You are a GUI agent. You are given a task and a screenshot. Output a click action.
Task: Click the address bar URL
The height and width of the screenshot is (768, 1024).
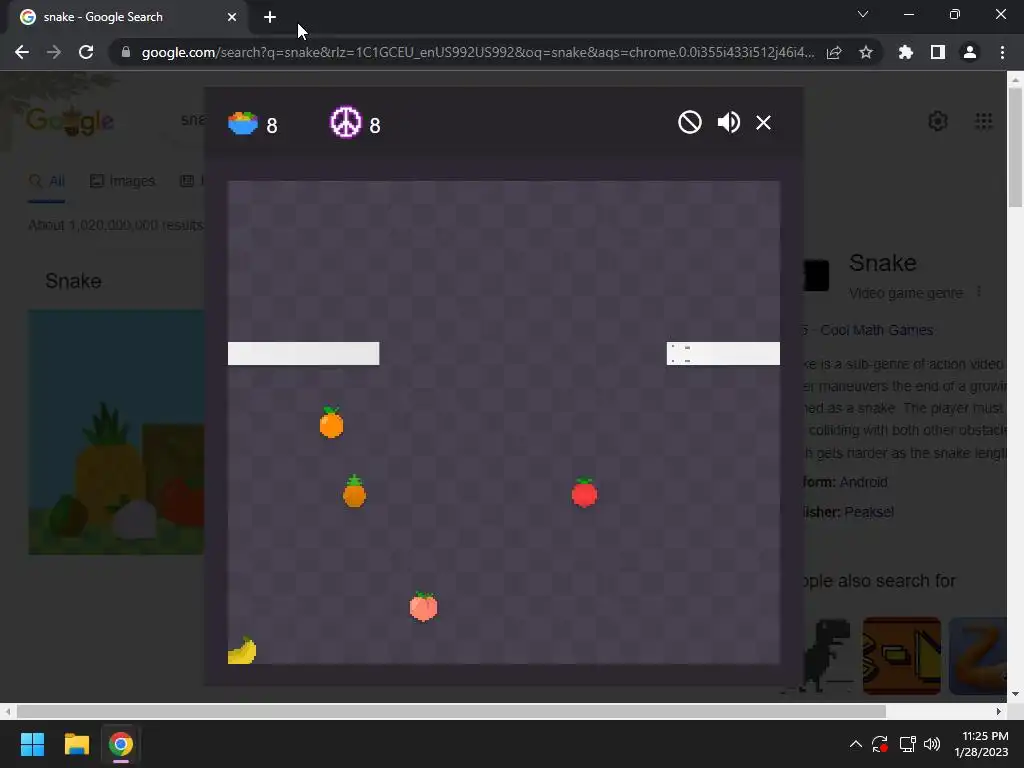pyautogui.click(x=477, y=52)
